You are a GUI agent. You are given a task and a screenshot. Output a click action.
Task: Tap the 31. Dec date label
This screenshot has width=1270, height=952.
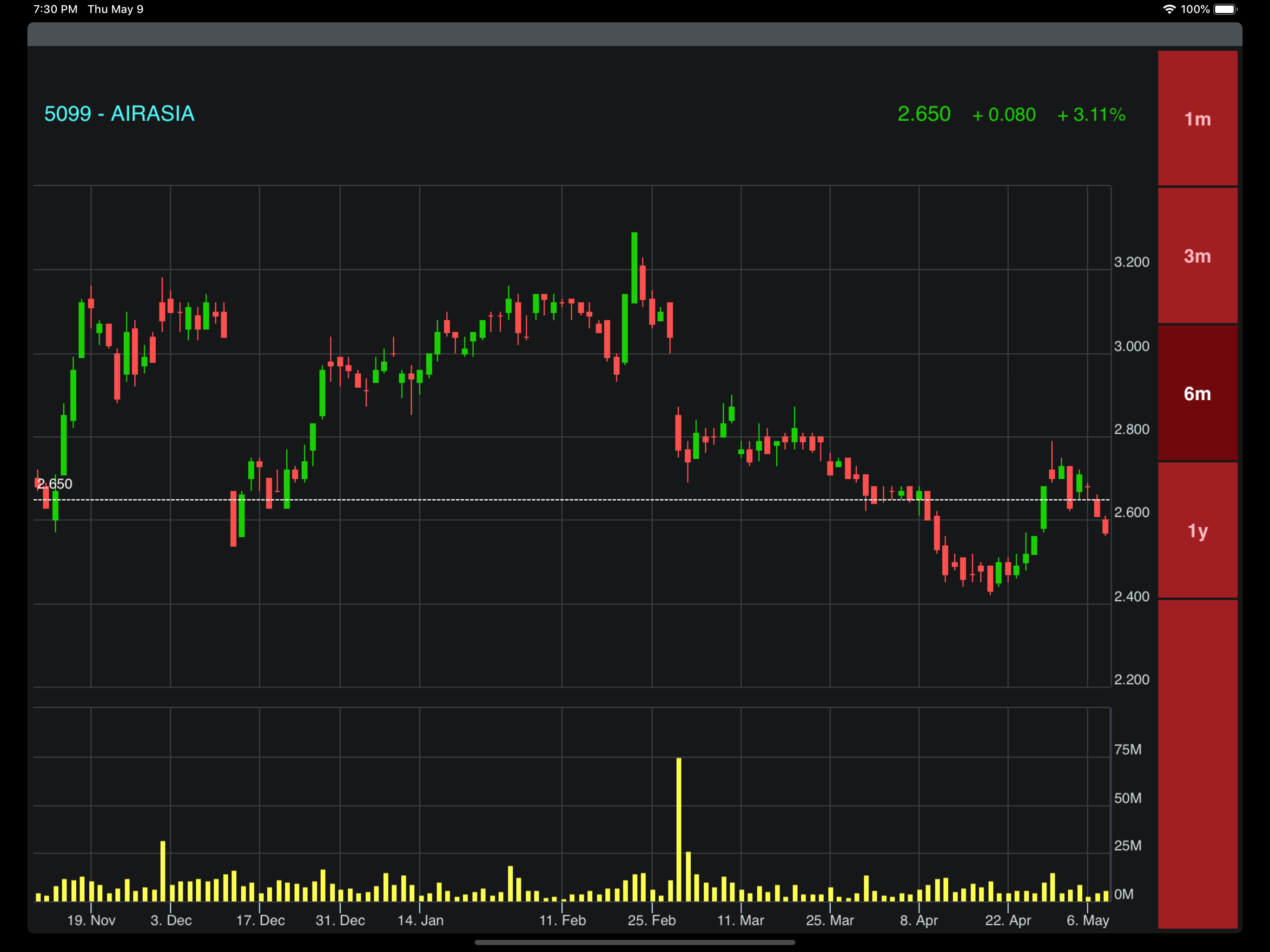click(x=340, y=920)
